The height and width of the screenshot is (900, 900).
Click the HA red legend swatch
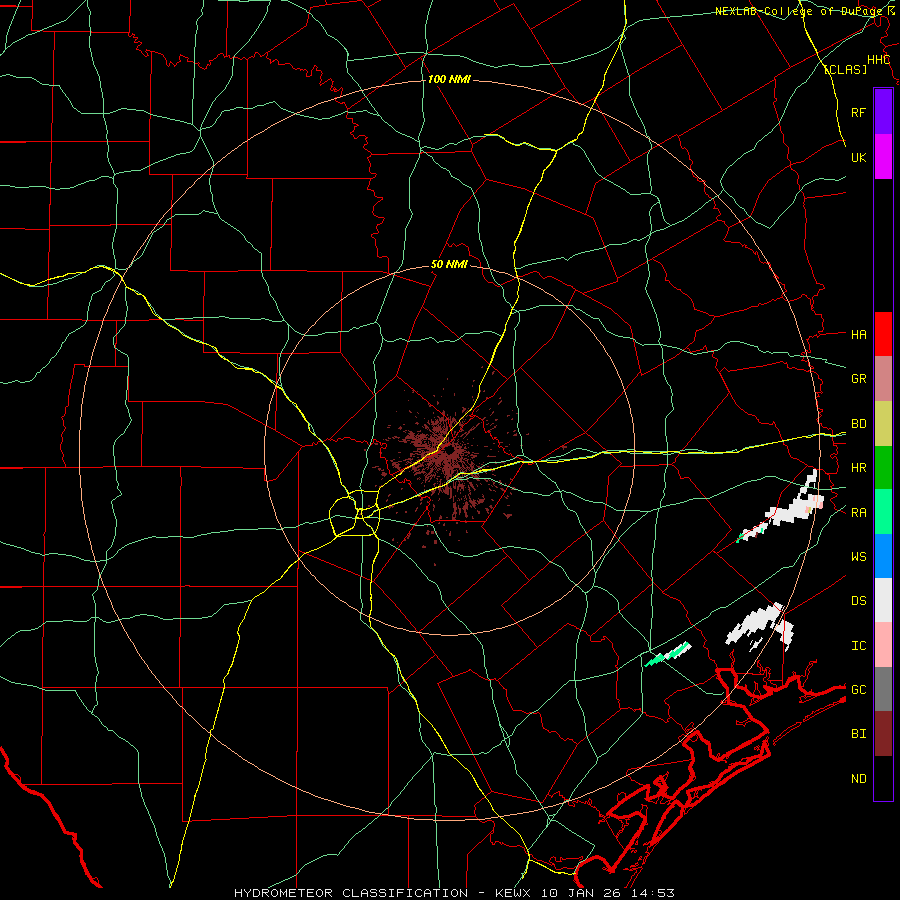pyautogui.click(x=883, y=334)
